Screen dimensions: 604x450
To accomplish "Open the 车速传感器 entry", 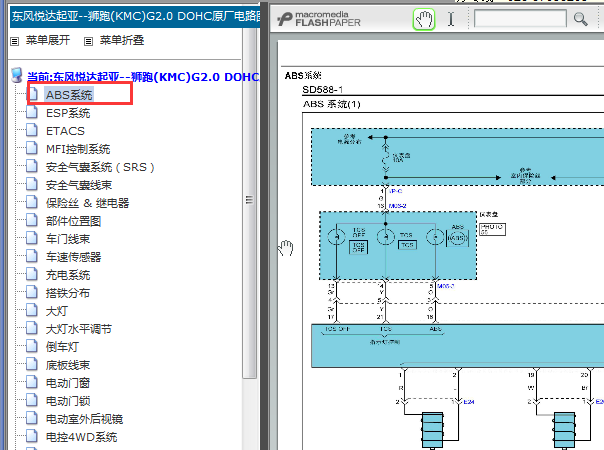I will [73, 257].
